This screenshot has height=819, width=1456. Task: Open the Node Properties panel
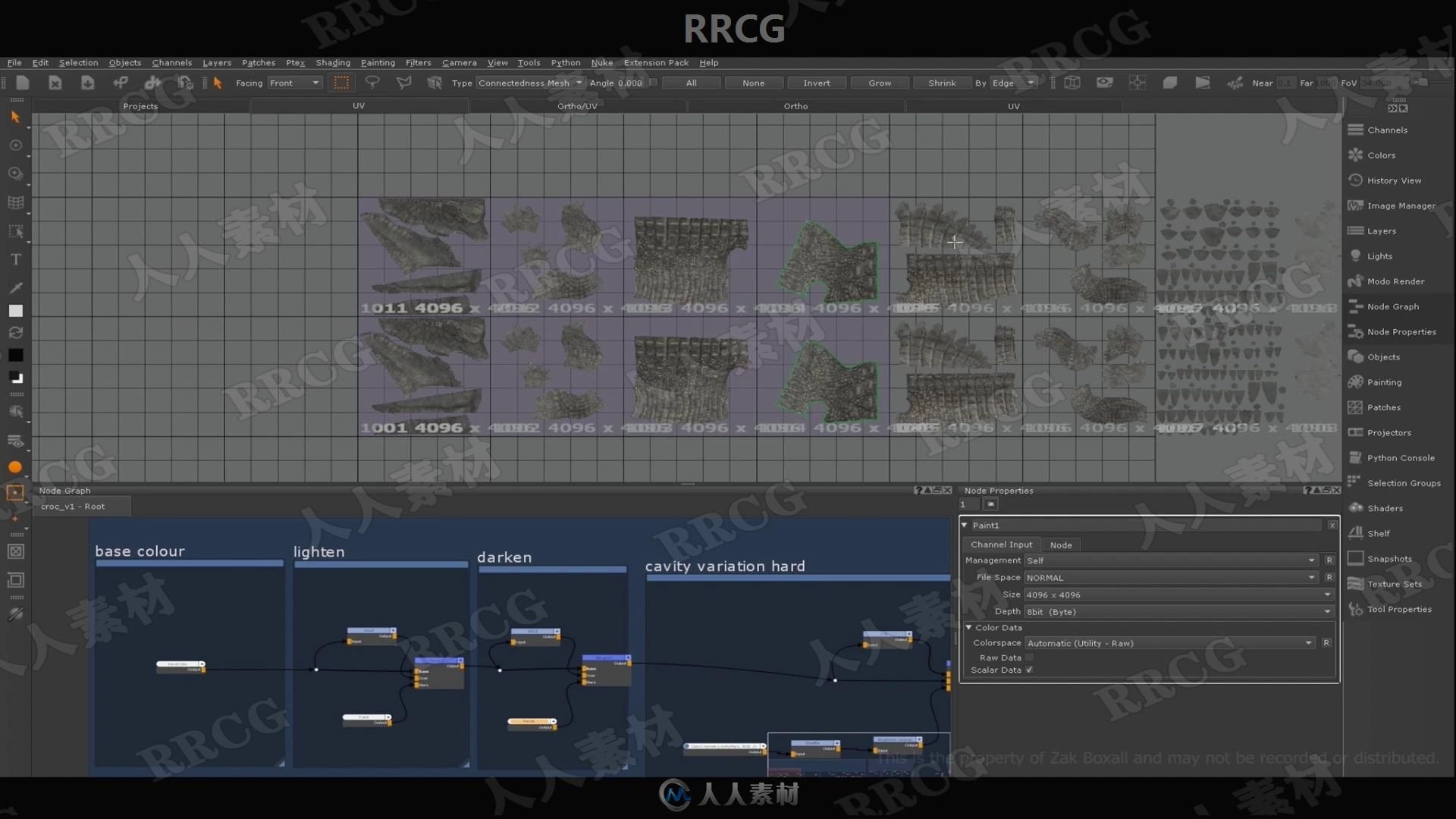1400,331
